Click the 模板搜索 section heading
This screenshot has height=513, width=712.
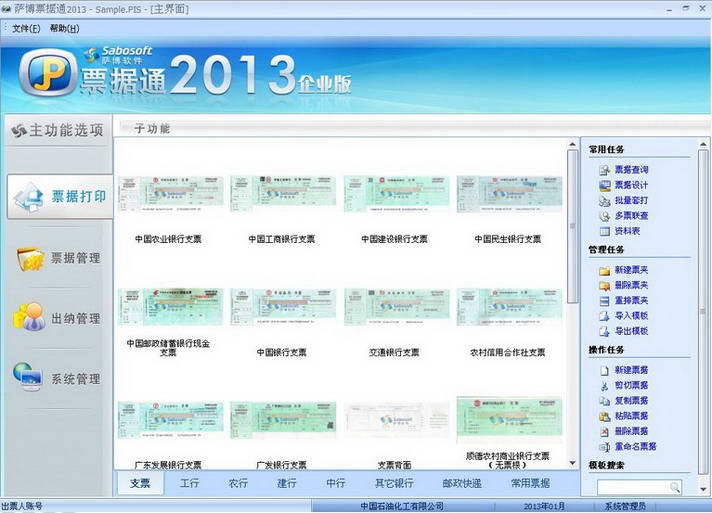click(x=606, y=465)
